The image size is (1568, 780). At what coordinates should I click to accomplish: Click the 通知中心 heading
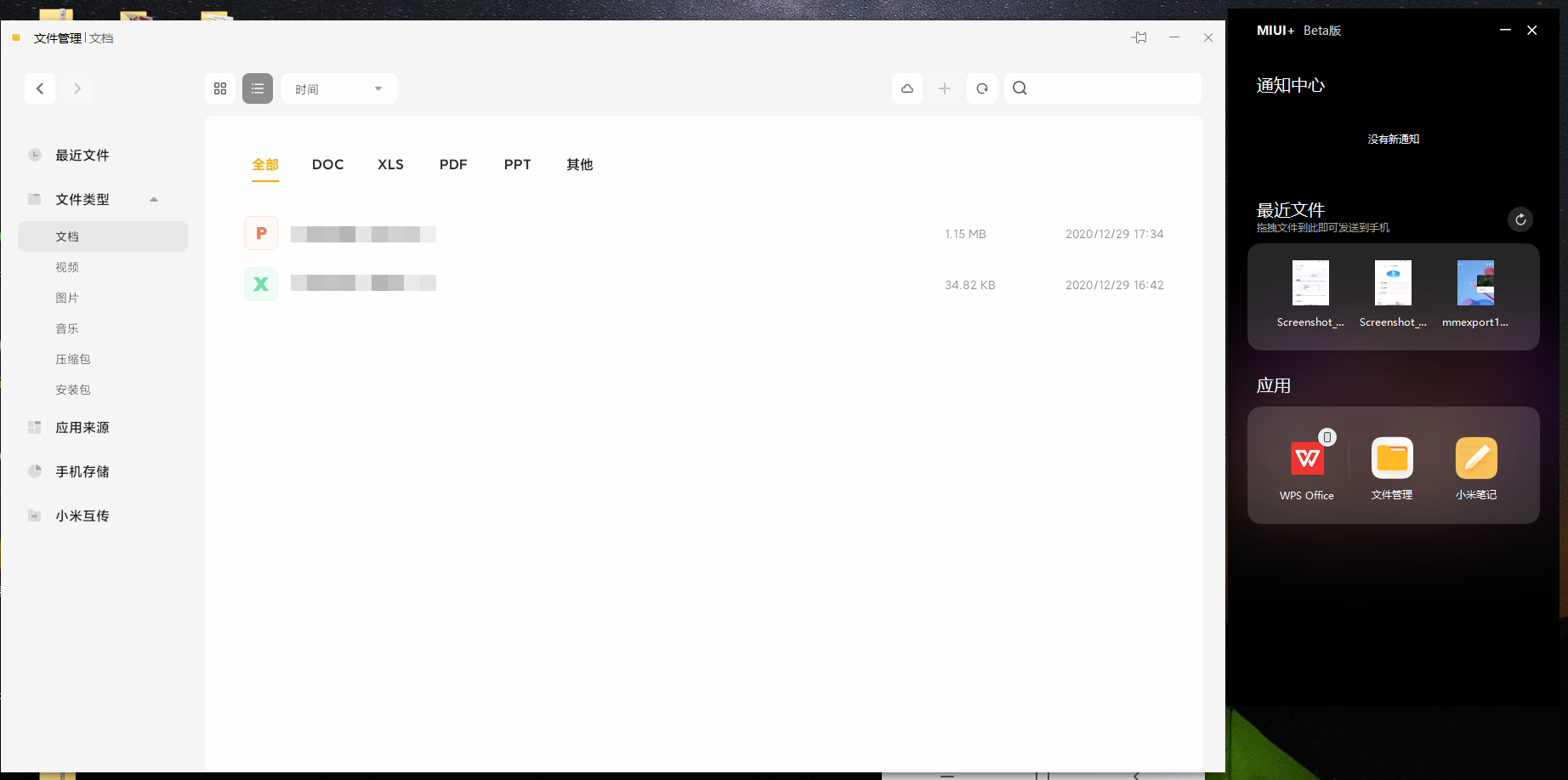pyautogui.click(x=1291, y=85)
